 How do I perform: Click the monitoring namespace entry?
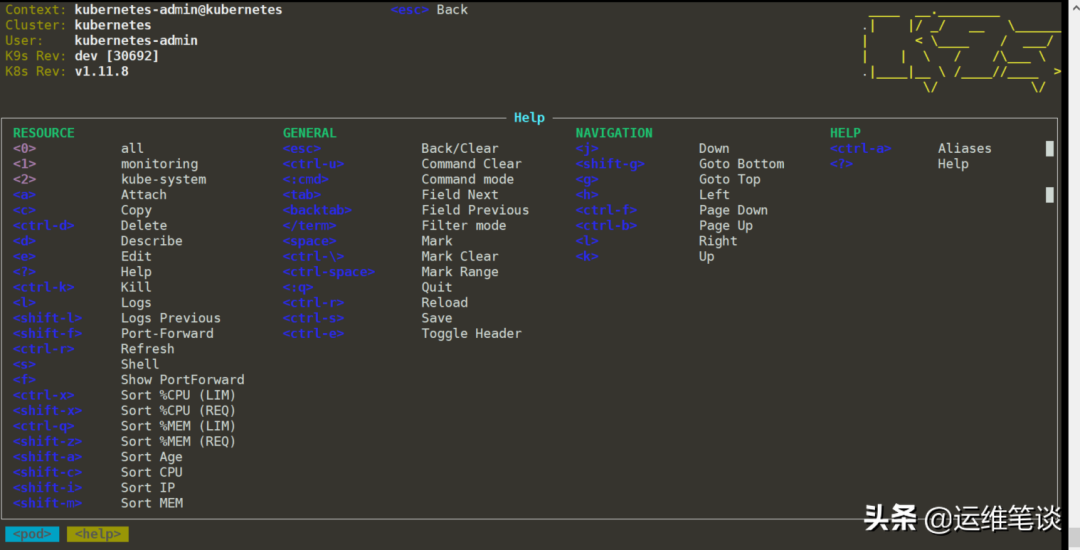click(159, 164)
